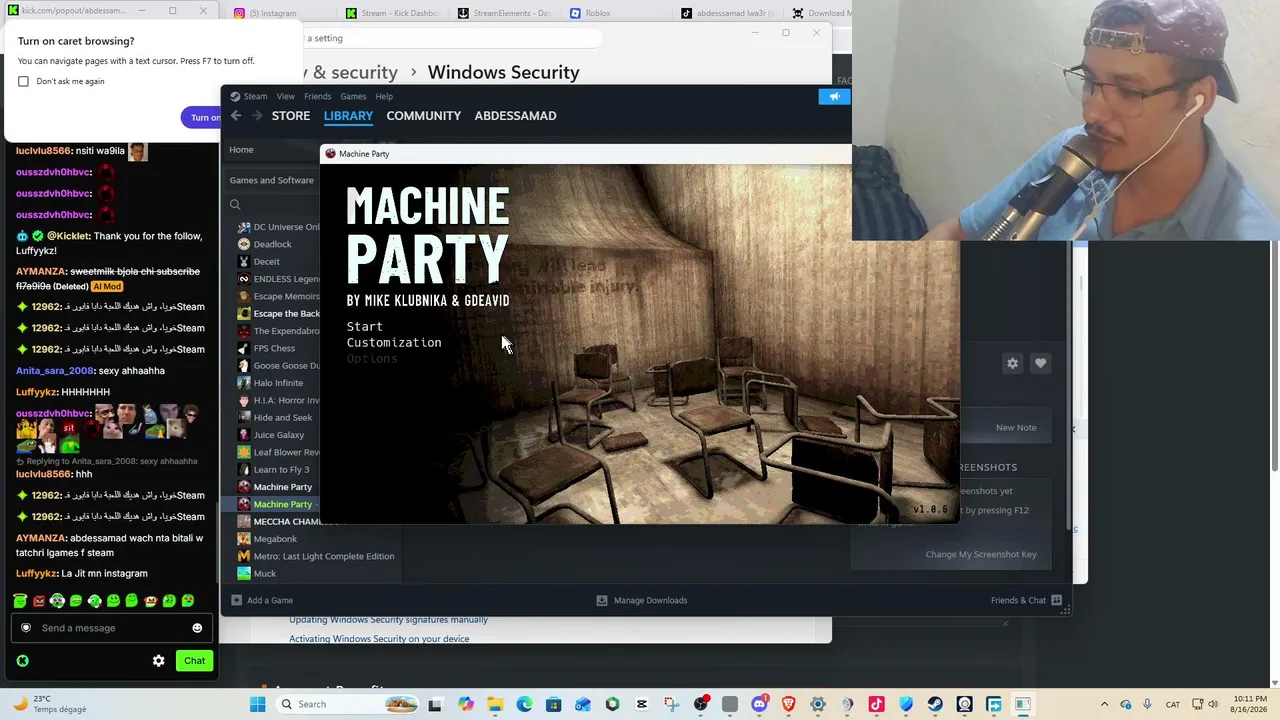Screen dimensions: 1280x720
Task: Check the 'Don't ask me again' checkbox
Action: point(23,81)
